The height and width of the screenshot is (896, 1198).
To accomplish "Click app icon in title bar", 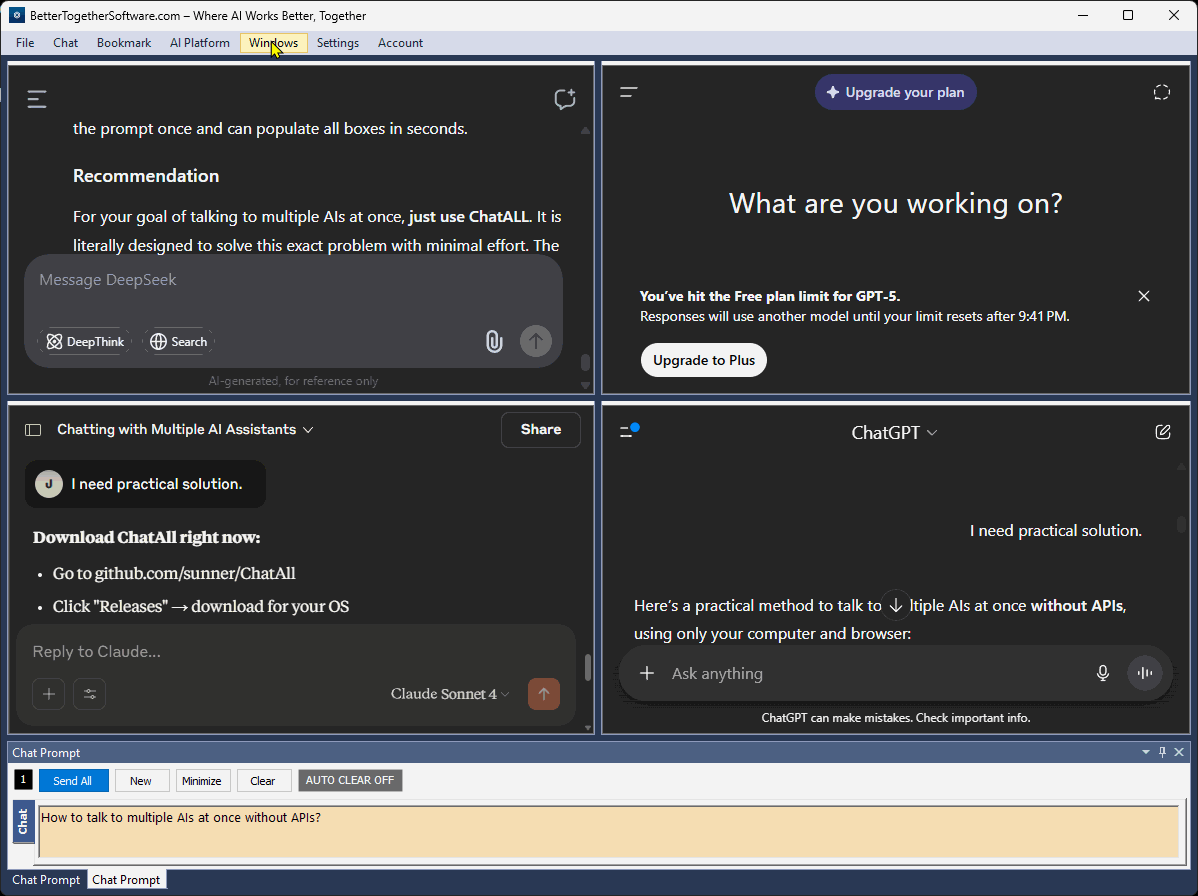I will [x=16, y=15].
